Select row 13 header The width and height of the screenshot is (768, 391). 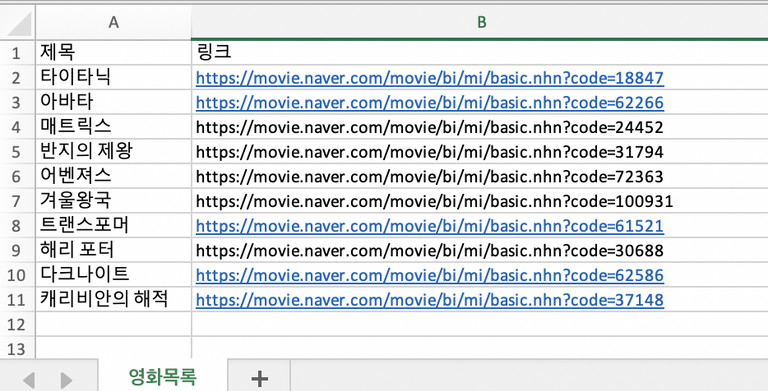coord(17,348)
